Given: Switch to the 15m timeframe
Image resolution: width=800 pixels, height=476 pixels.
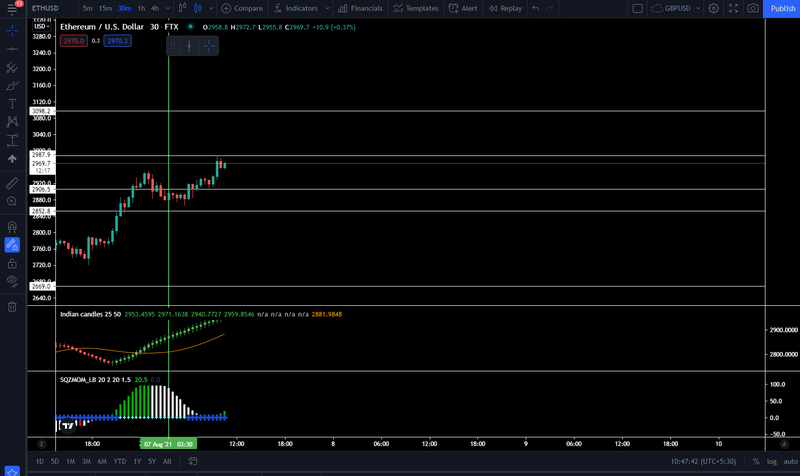Looking at the screenshot, I should [x=105, y=8].
